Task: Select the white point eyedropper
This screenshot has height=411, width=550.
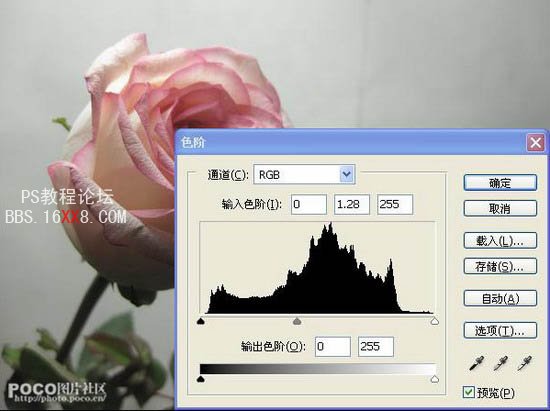Action: 525,363
